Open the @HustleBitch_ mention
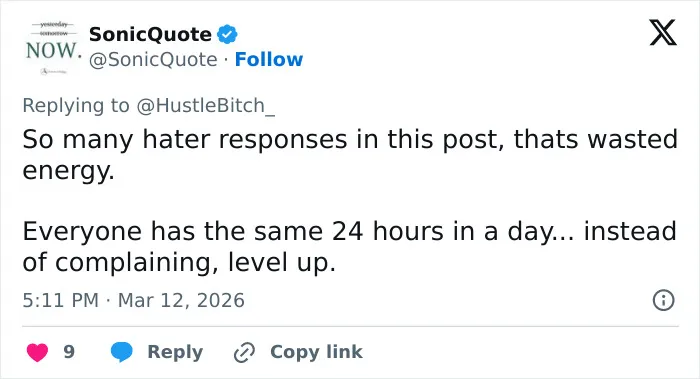 [205, 106]
